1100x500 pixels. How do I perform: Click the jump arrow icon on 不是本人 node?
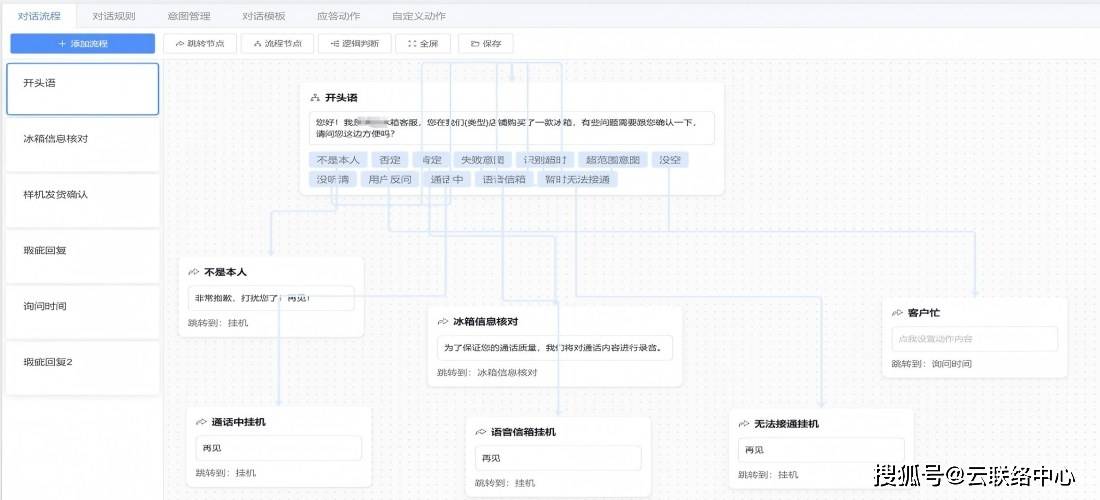[x=193, y=272]
